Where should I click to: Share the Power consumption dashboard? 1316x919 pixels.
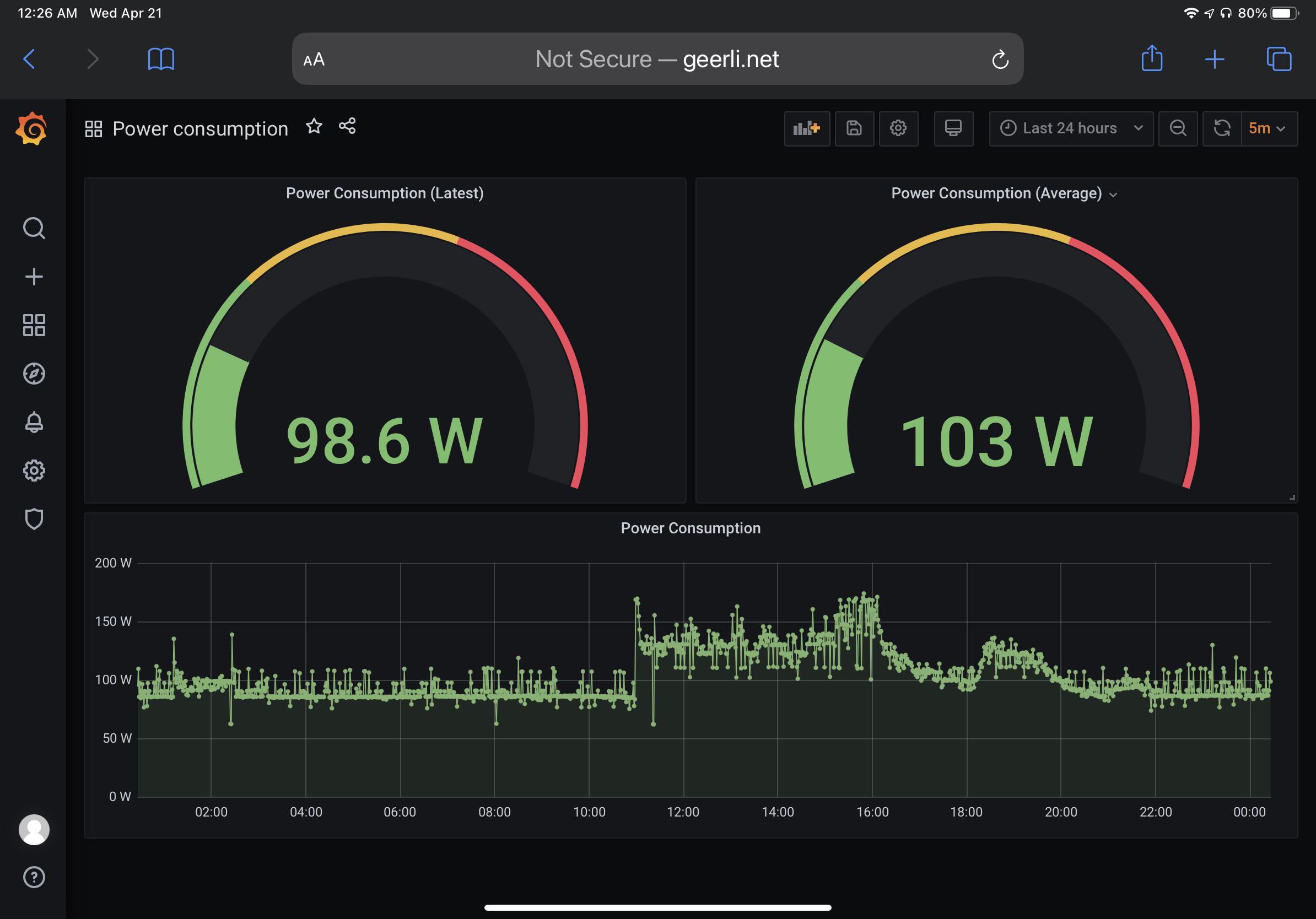[x=347, y=127]
